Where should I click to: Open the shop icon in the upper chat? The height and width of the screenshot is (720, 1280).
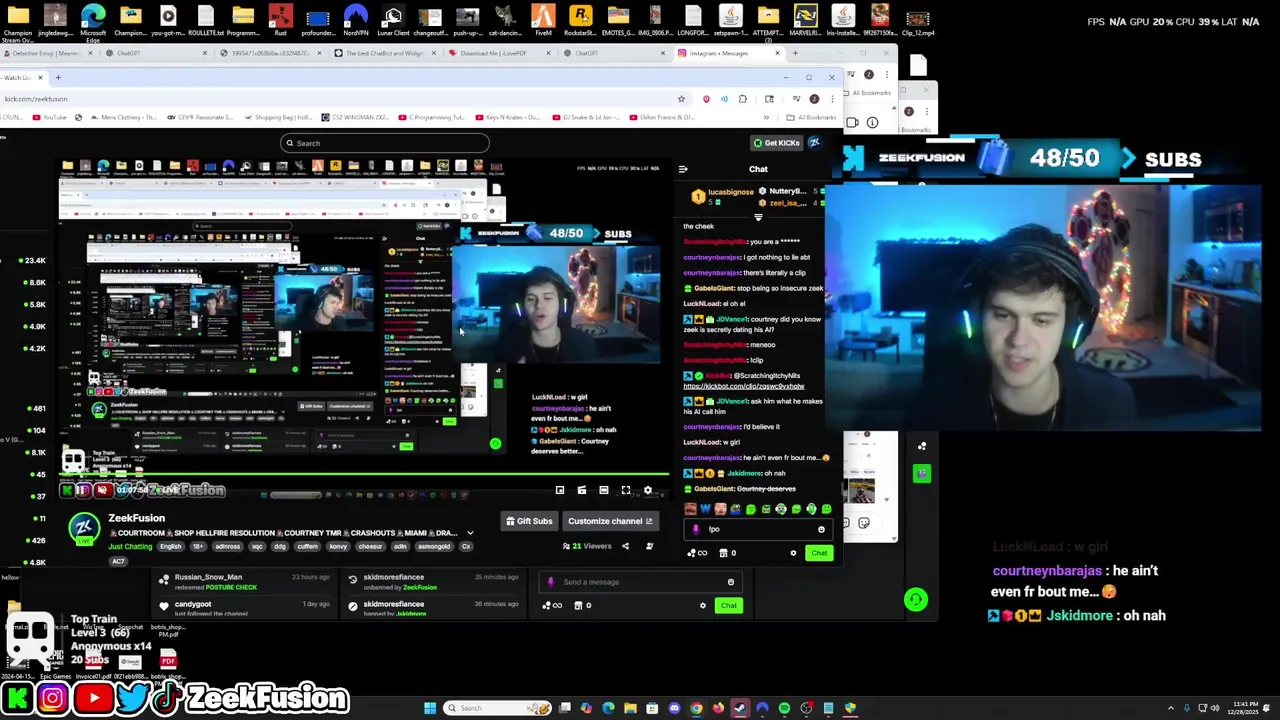725,553
